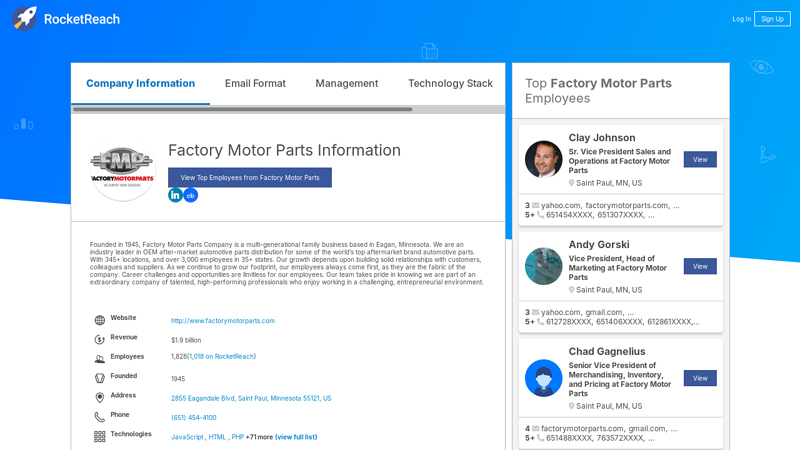Click the Employees people icon

coord(99,359)
